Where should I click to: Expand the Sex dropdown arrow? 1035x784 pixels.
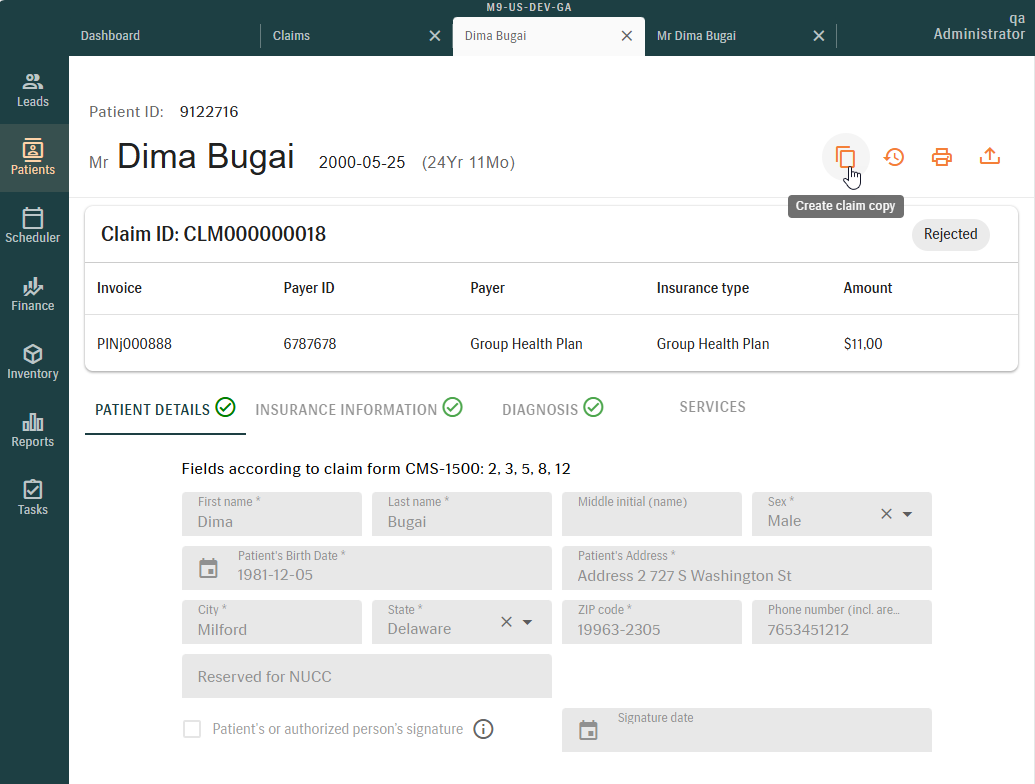pyautogui.click(x=908, y=514)
